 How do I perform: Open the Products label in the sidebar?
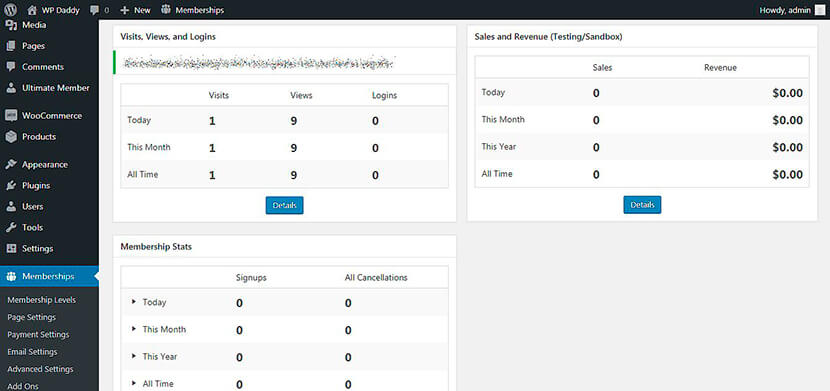(x=39, y=137)
